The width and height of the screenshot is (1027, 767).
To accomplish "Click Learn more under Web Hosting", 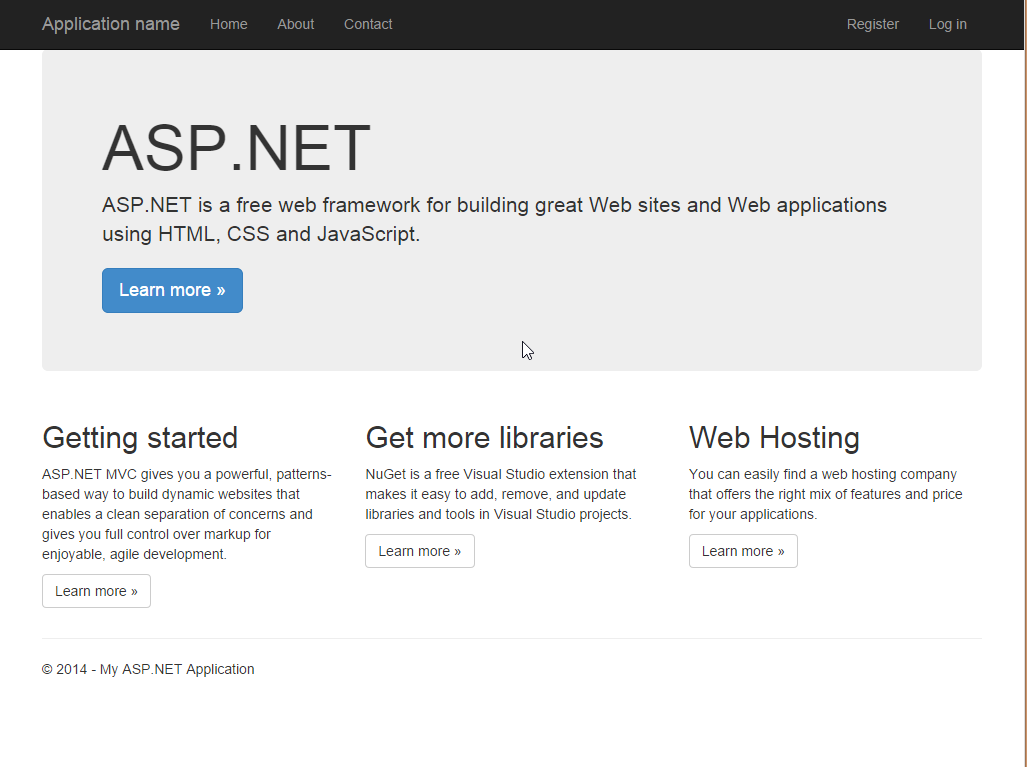I will coord(743,550).
